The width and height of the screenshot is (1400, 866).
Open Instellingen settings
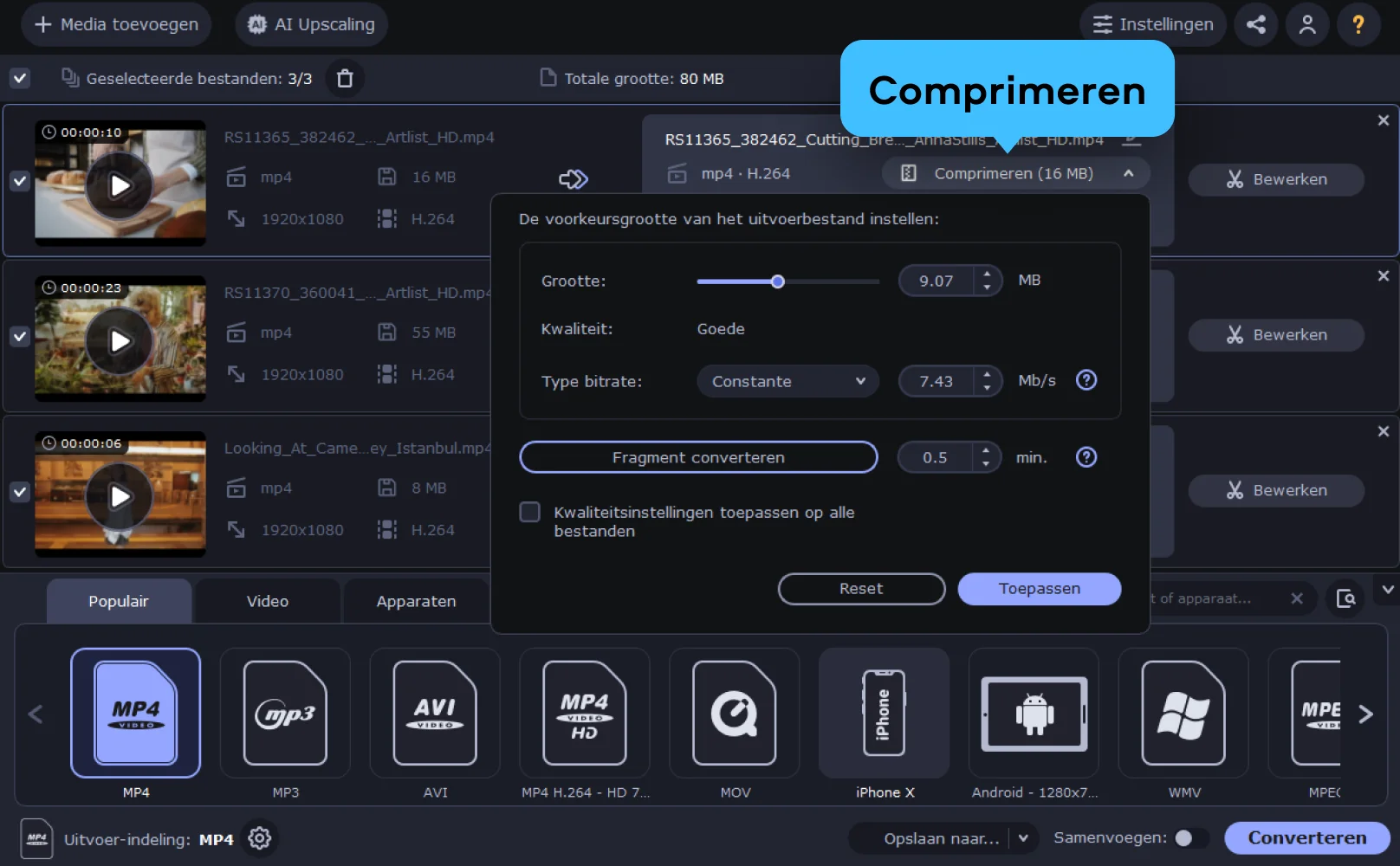[1152, 24]
